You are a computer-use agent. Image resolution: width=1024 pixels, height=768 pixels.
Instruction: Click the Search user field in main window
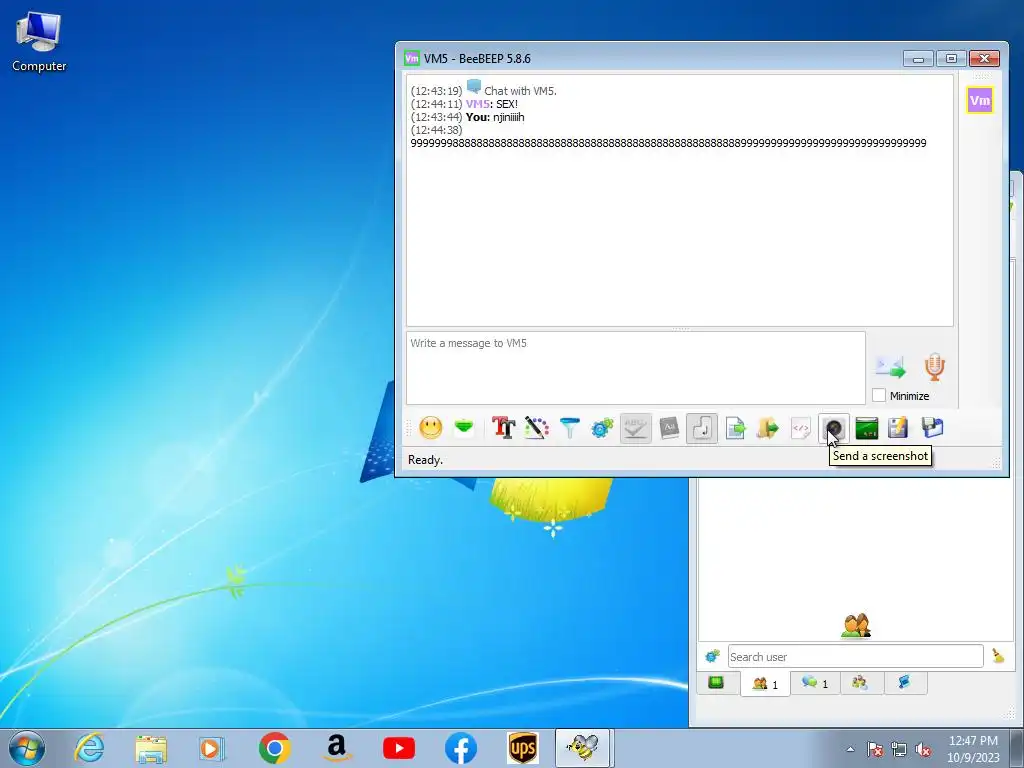[x=856, y=656]
